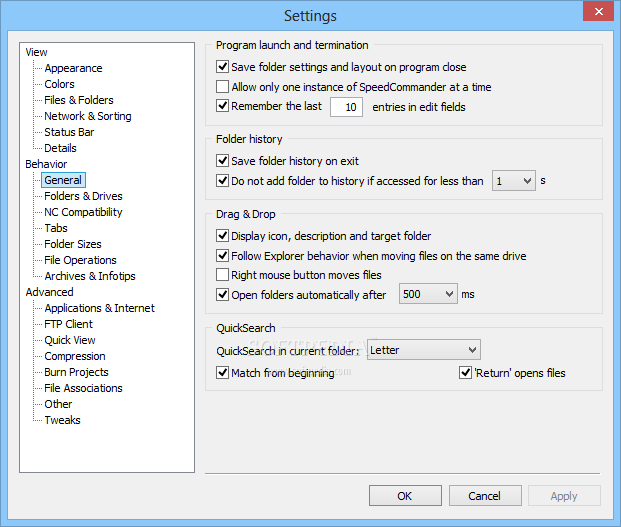Open Appearance settings page

pos(73,68)
